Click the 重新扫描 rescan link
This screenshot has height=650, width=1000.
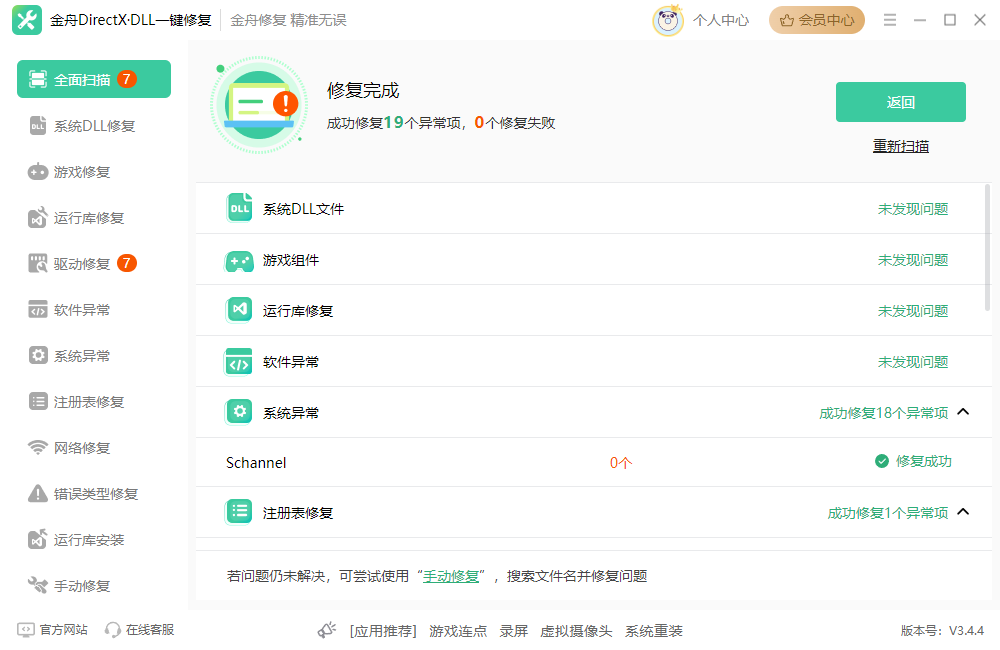pyautogui.click(x=899, y=145)
